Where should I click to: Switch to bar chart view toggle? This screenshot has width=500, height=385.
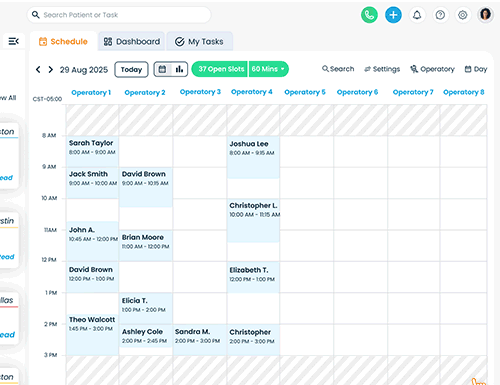click(179, 69)
